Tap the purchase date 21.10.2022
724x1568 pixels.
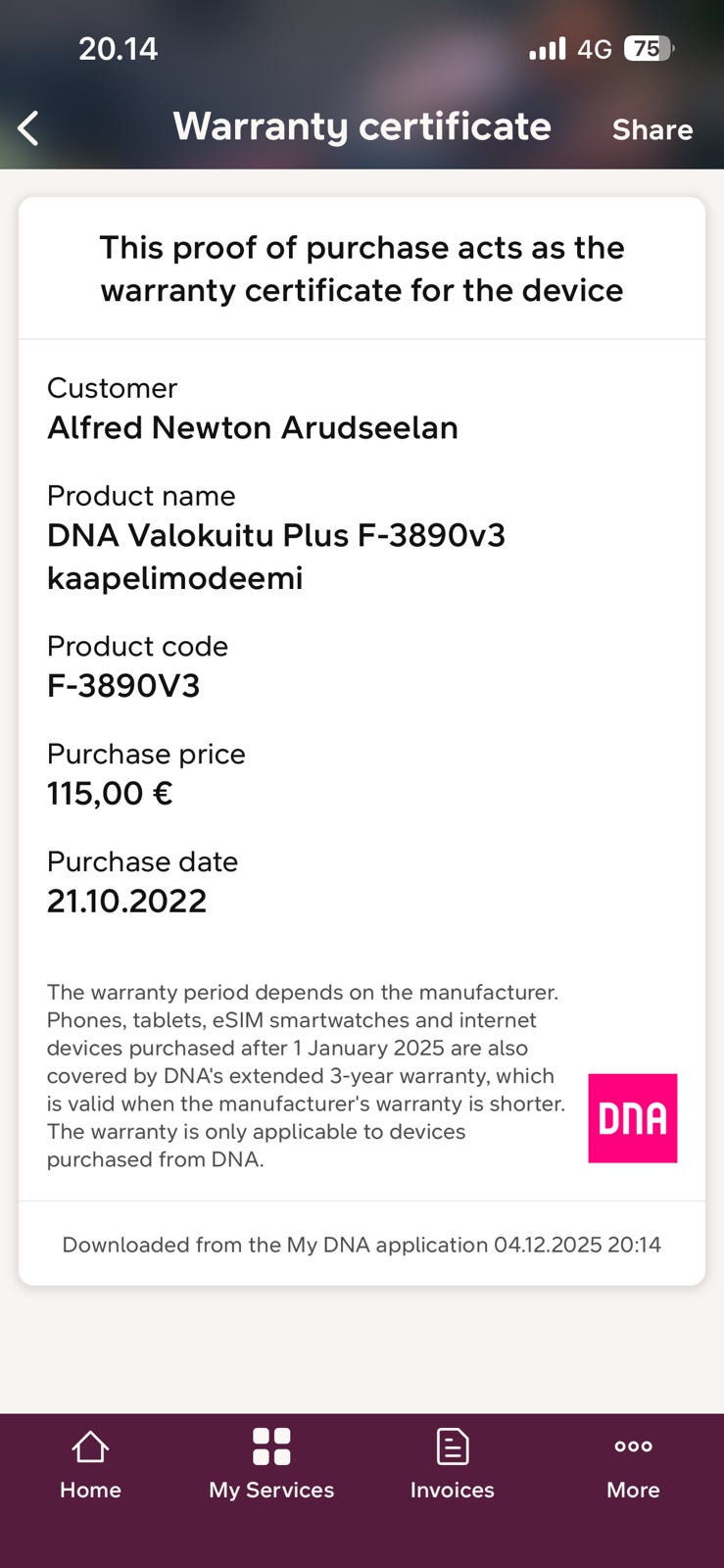point(127,902)
